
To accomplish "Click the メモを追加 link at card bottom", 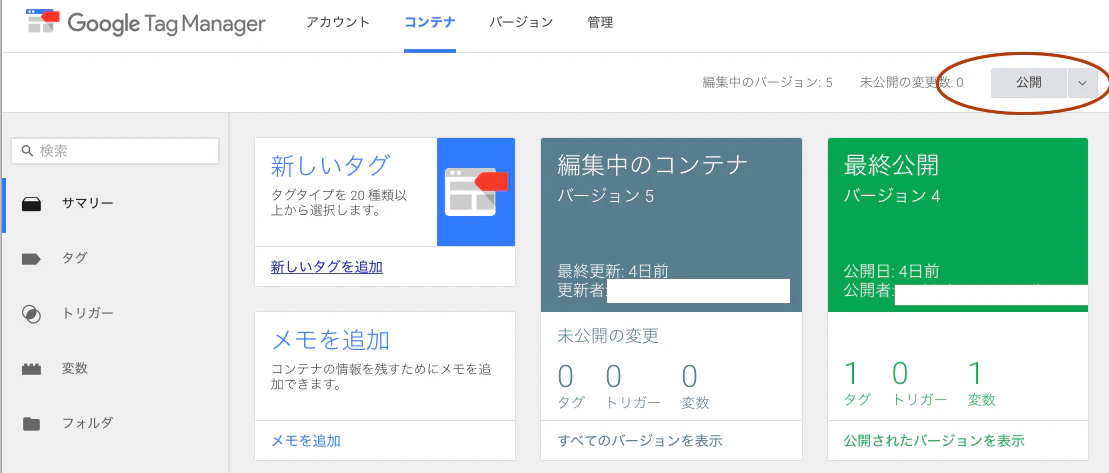I will pos(306,440).
